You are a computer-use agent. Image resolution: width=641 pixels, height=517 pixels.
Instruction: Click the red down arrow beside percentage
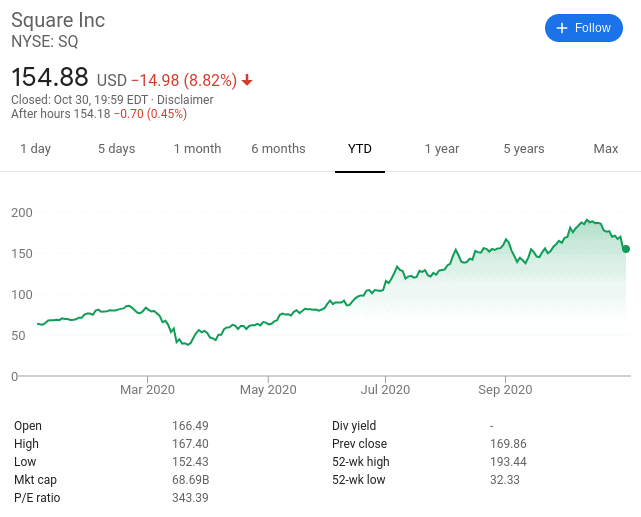tap(247, 80)
